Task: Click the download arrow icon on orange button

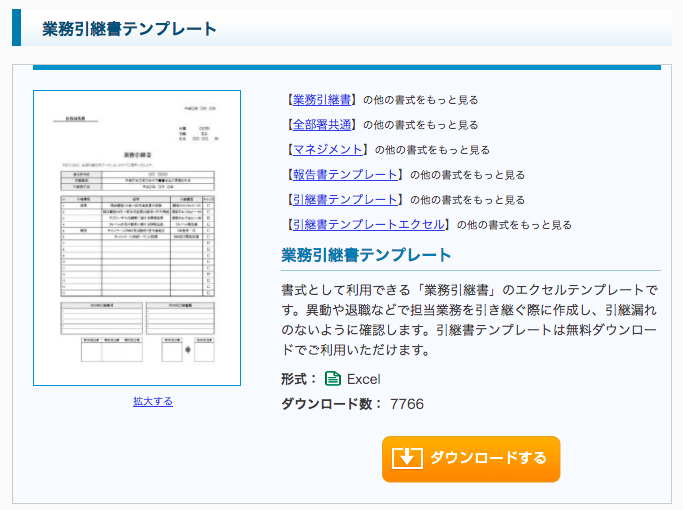Action: tap(407, 459)
